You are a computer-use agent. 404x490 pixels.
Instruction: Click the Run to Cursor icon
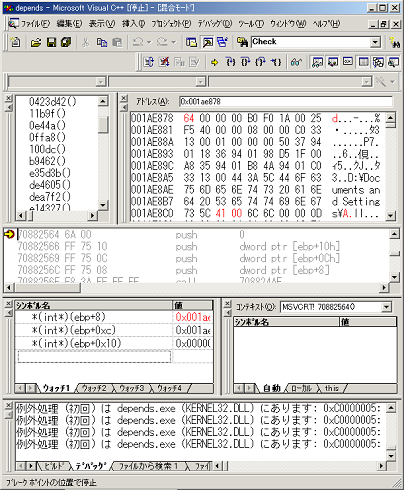coord(276,62)
